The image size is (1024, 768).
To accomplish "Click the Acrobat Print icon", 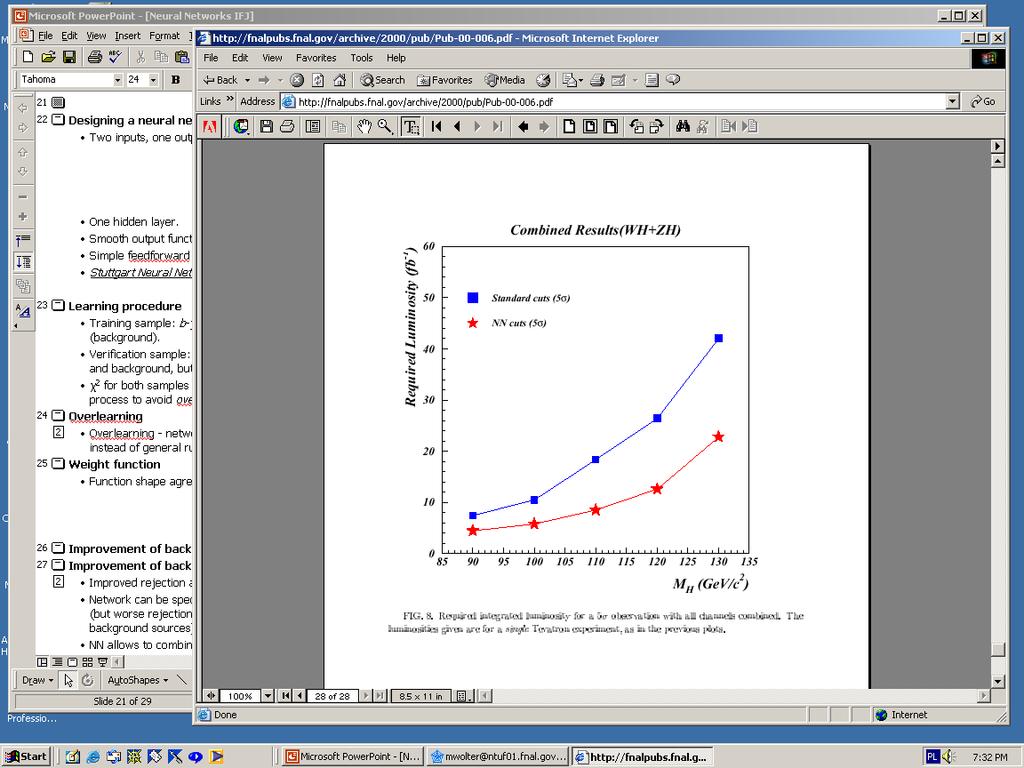I will (x=287, y=127).
